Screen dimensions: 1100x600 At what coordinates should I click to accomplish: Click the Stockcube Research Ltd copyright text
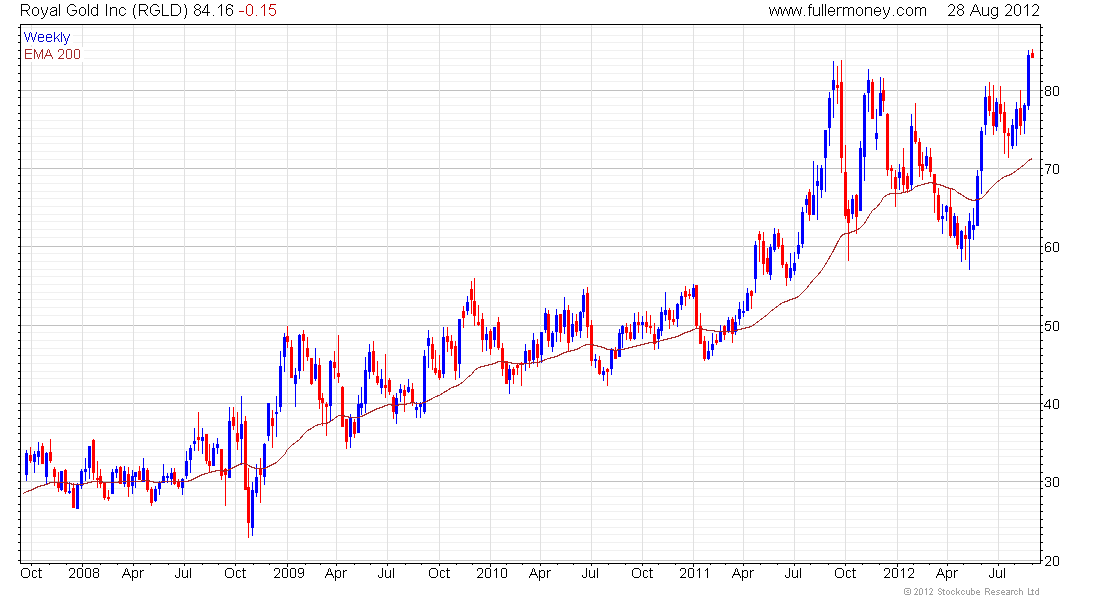click(972, 592)
